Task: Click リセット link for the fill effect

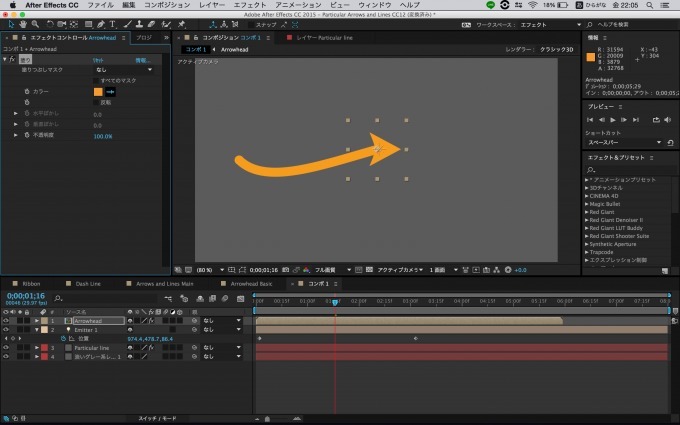Action: pyautogui.click(x=98, y=60)
